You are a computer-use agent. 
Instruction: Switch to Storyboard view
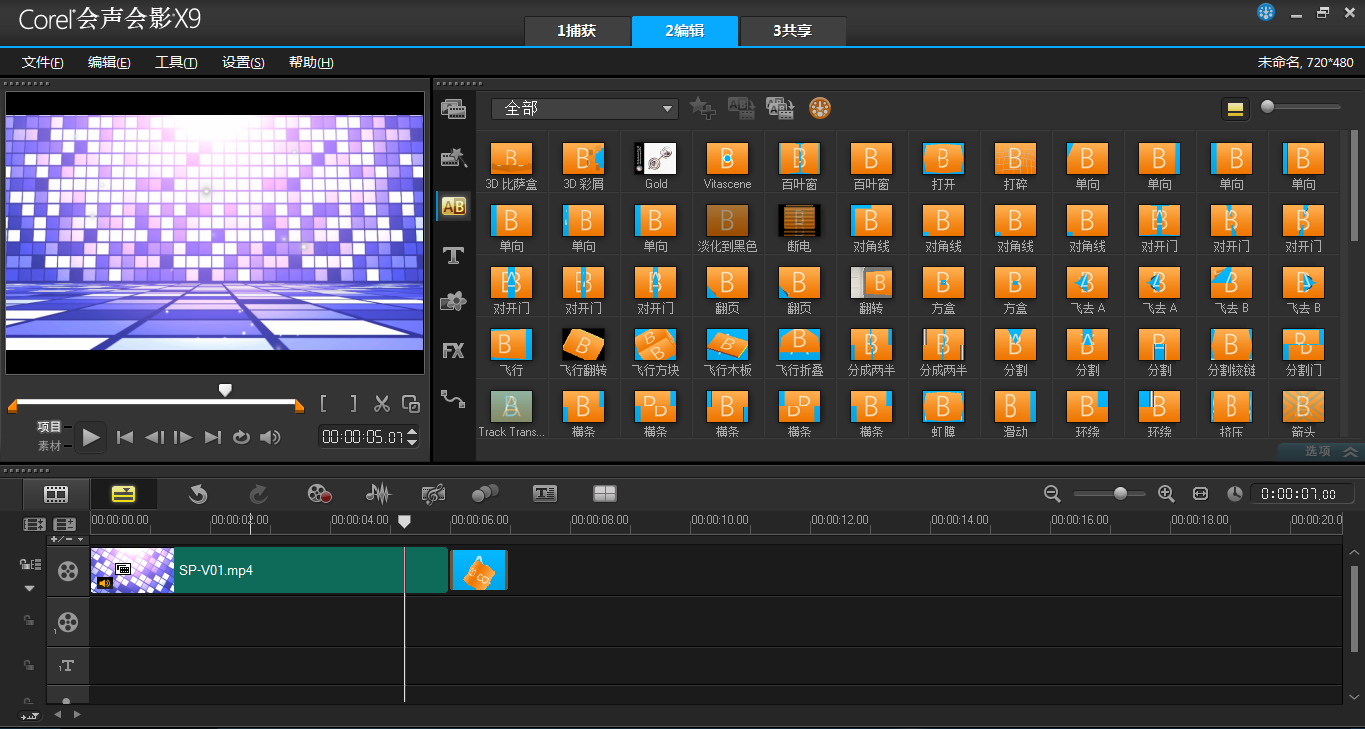click(56, 493)
